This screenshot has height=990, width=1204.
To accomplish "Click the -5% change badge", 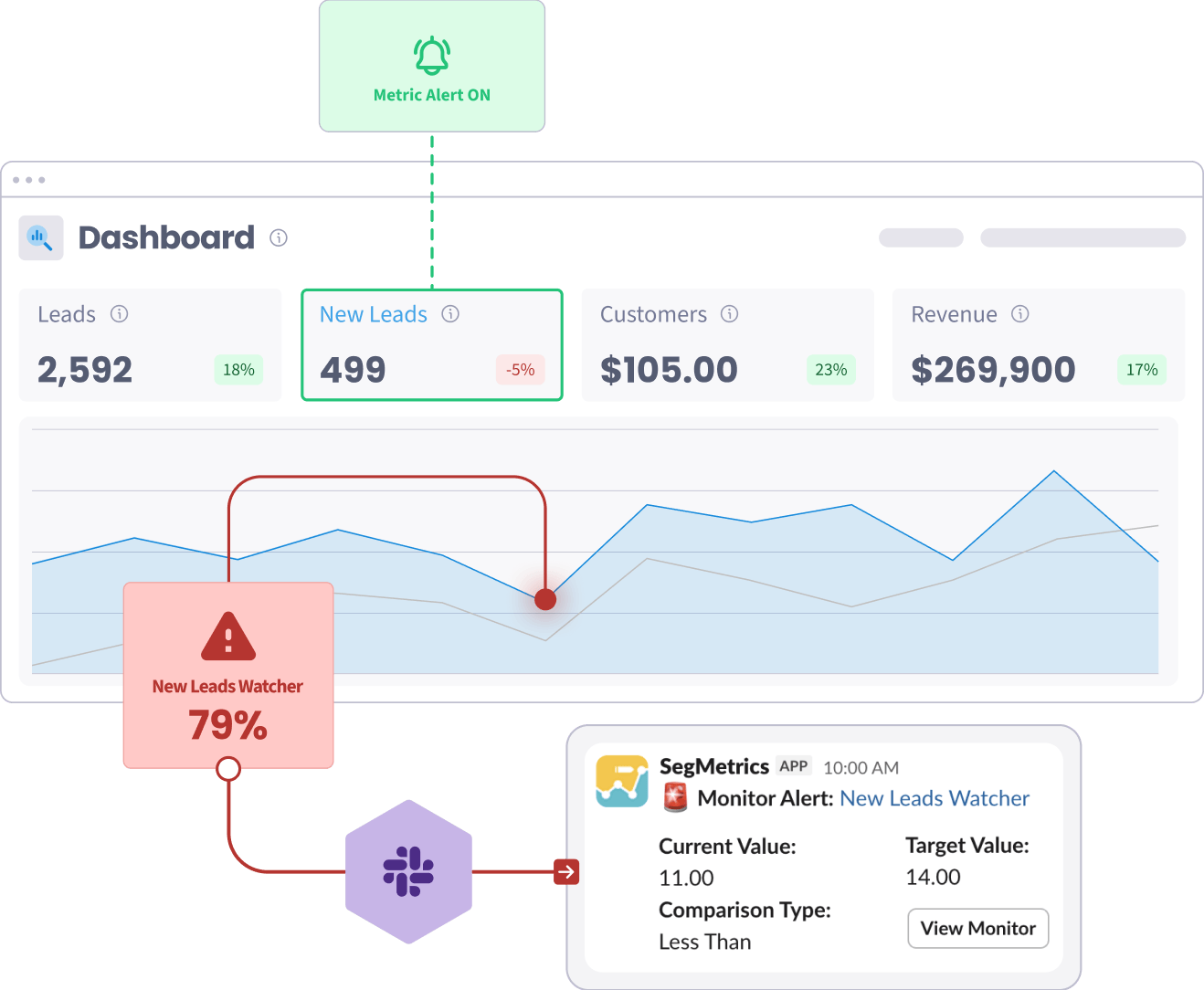I will [x=521, y=370].
